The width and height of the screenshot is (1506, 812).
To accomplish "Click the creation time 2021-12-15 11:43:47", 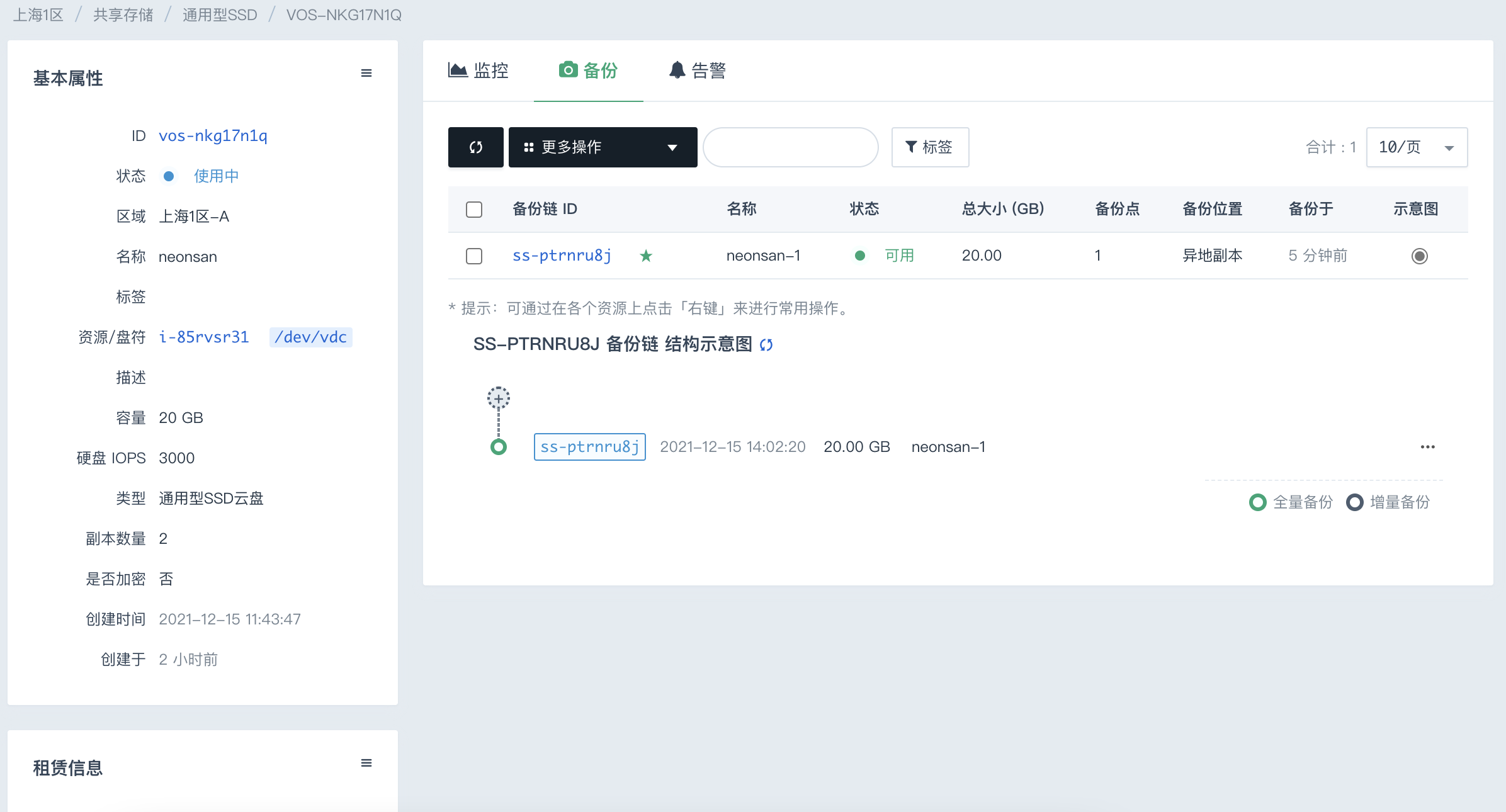I will click(x=230, y=619).
